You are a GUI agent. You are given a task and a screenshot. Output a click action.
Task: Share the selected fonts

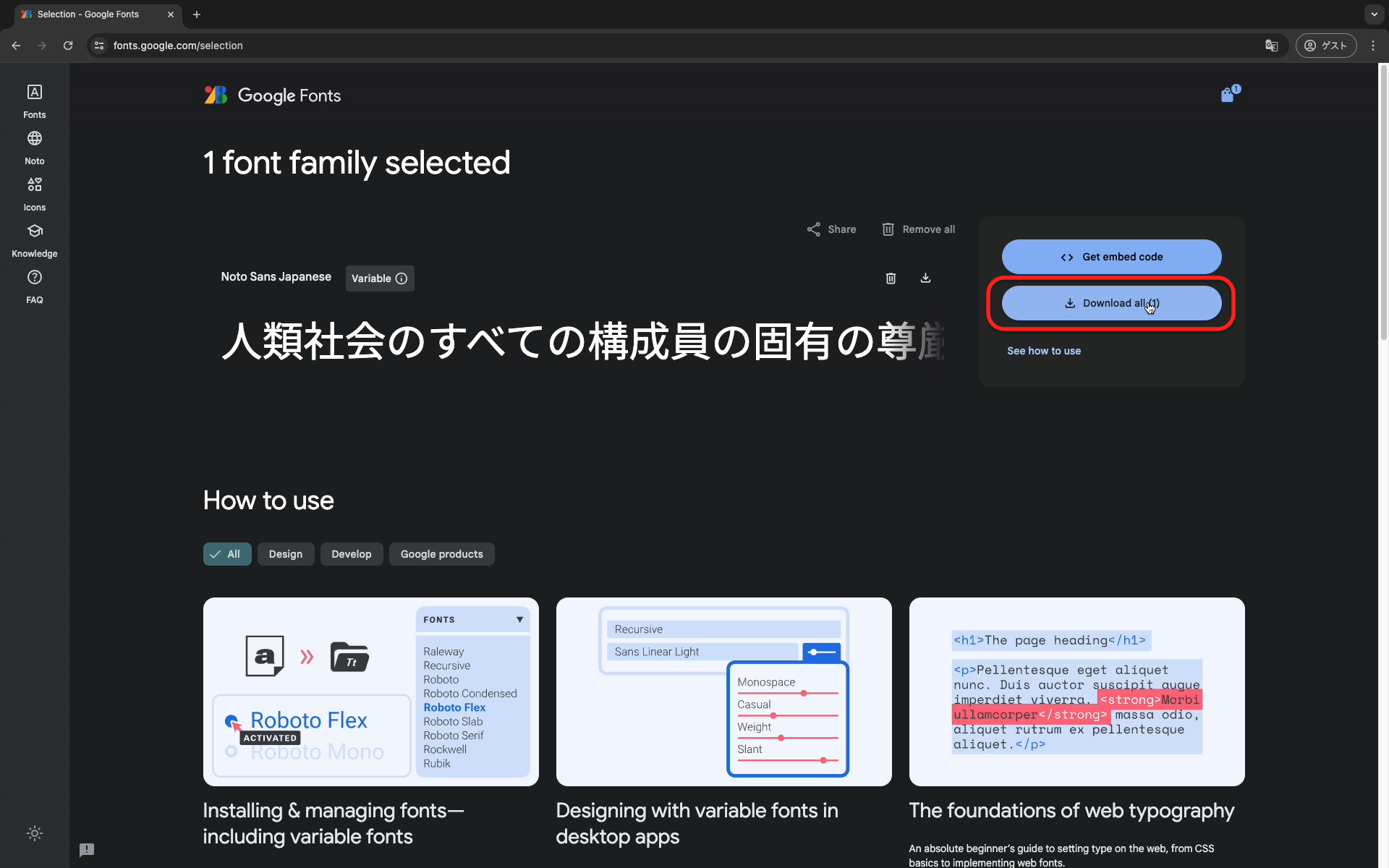[831, 229]
